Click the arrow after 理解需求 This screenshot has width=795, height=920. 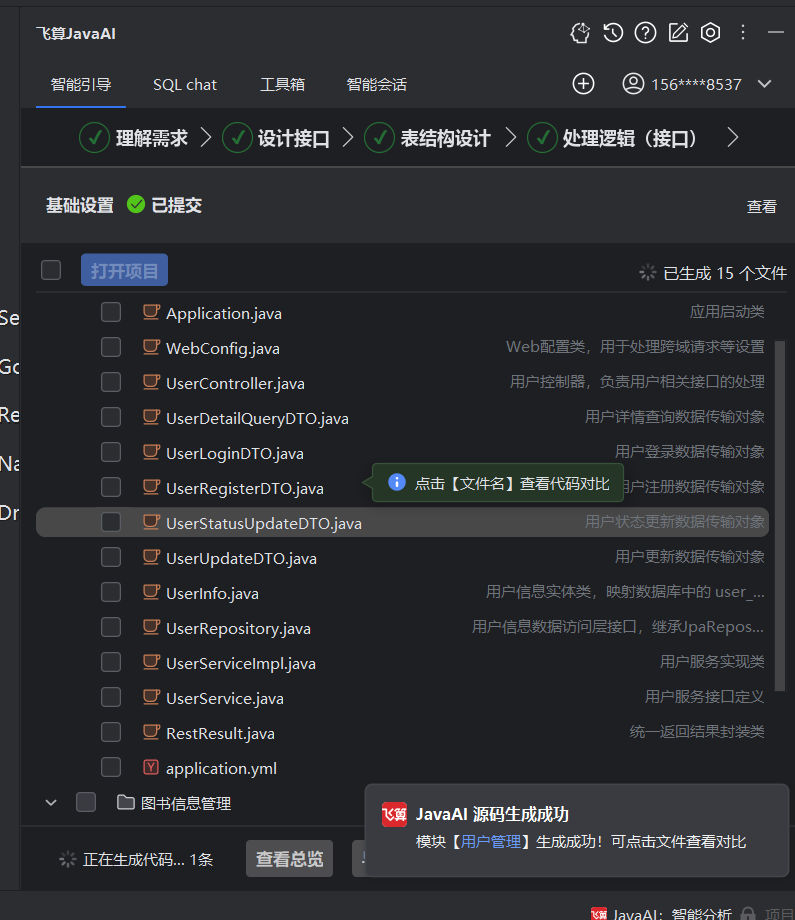(x=205, y=138)
